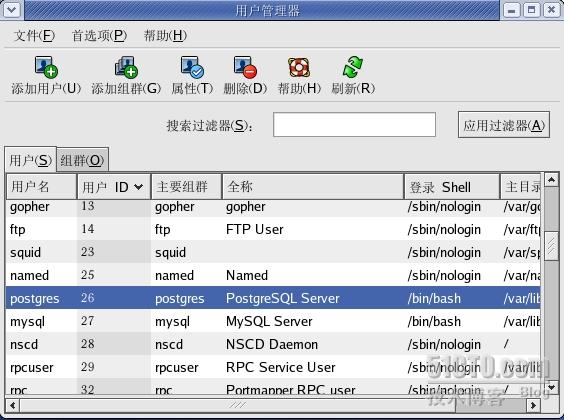Click the Add Group (添加组群) icon
The height and width of the screenshot is (420, 564).
tap(126, 67)
